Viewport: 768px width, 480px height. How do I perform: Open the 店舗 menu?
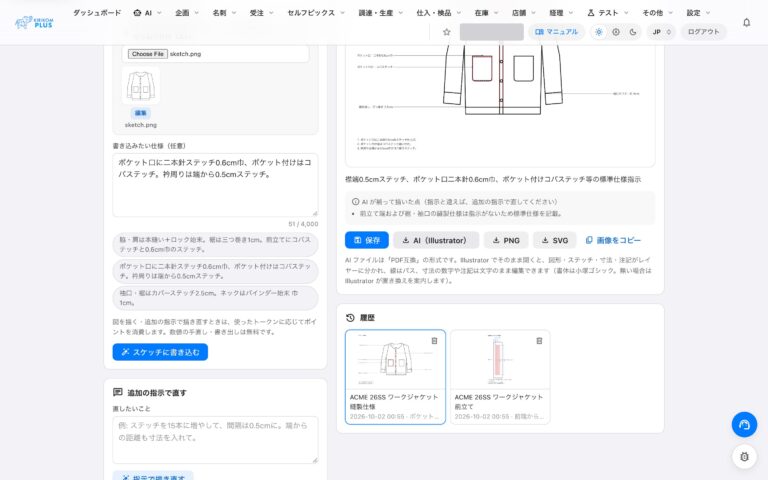click(x=524, y=13)
